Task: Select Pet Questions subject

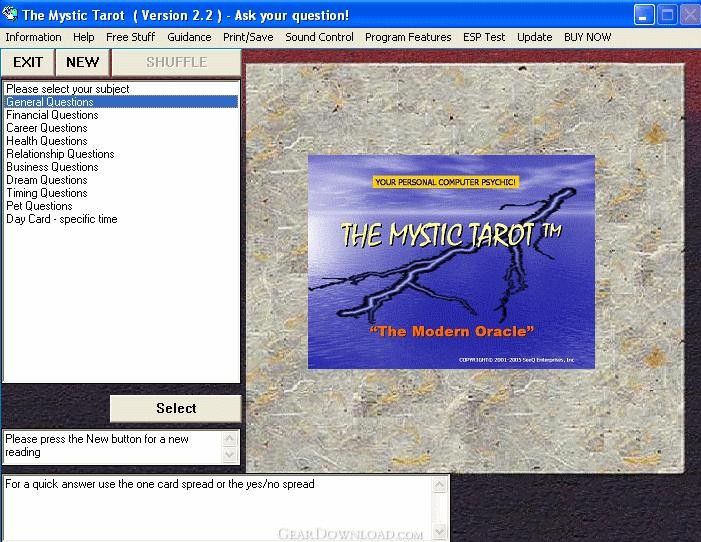Action: pos(121,206)
